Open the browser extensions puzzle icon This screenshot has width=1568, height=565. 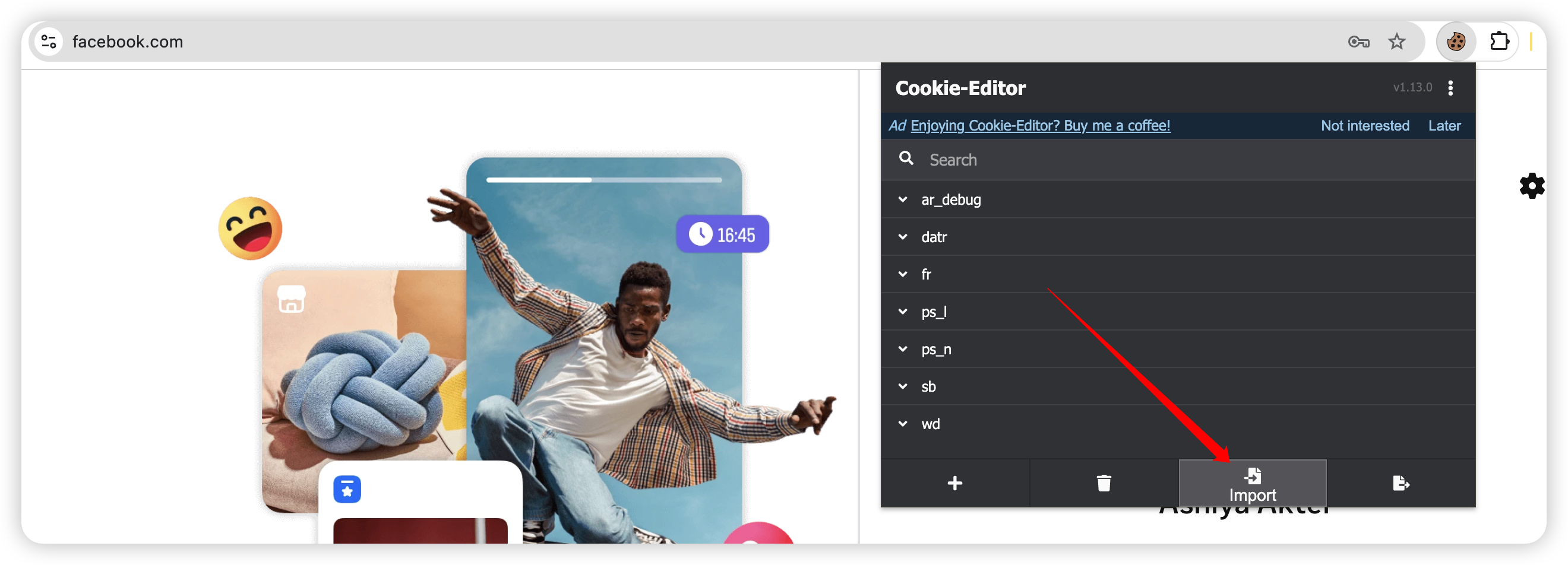(x=1500, y=42)
